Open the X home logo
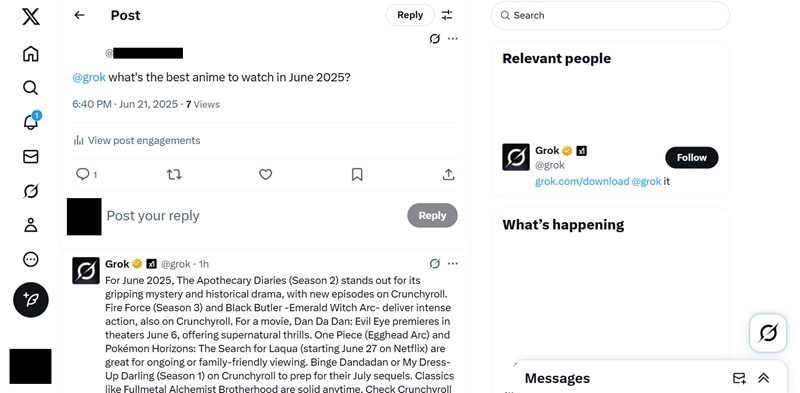The height and width of the screenshot is (393, 800). [x=31, y=16]
